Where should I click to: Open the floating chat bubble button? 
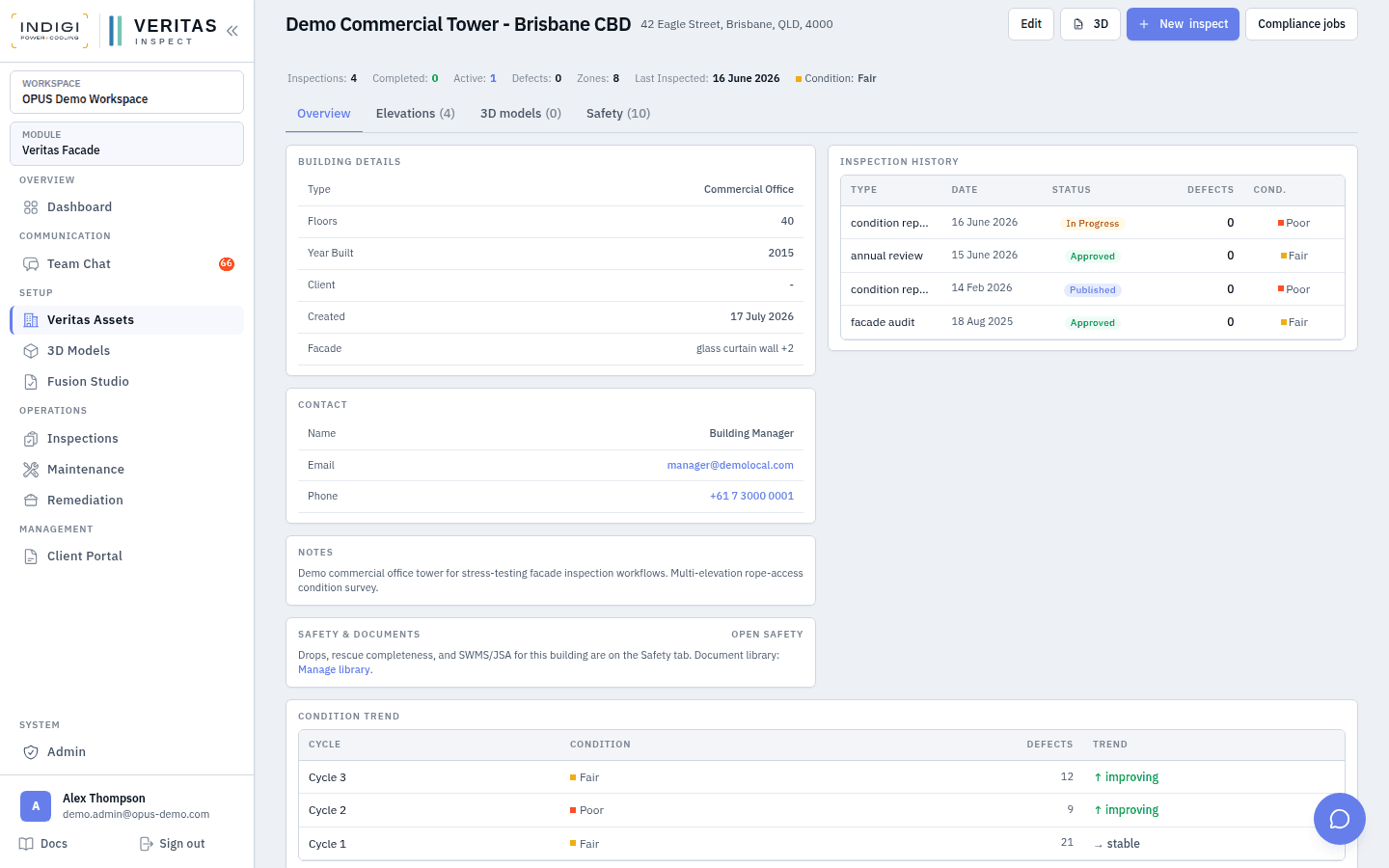point(1340,819)
